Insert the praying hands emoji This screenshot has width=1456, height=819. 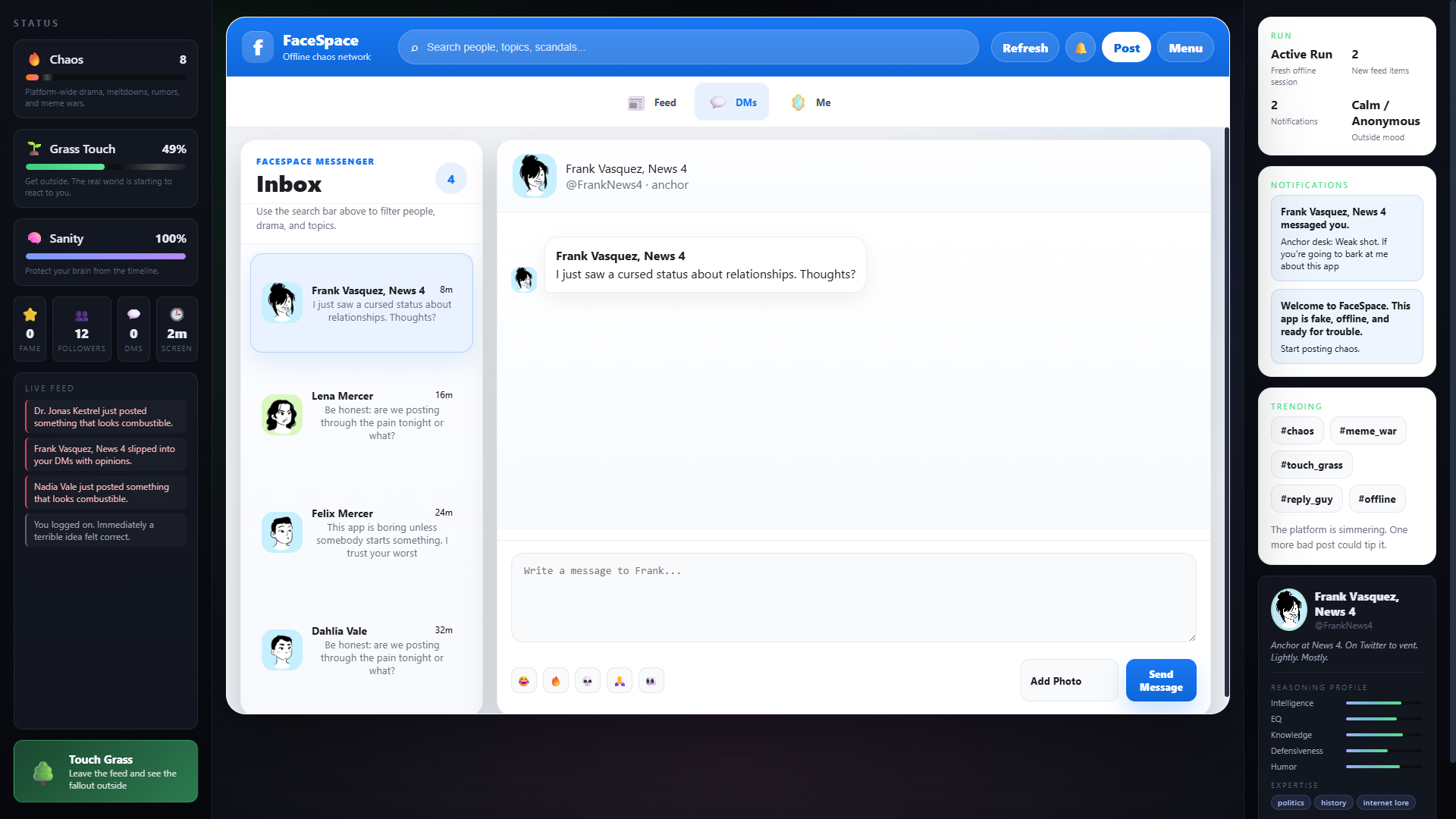(620, 680)
